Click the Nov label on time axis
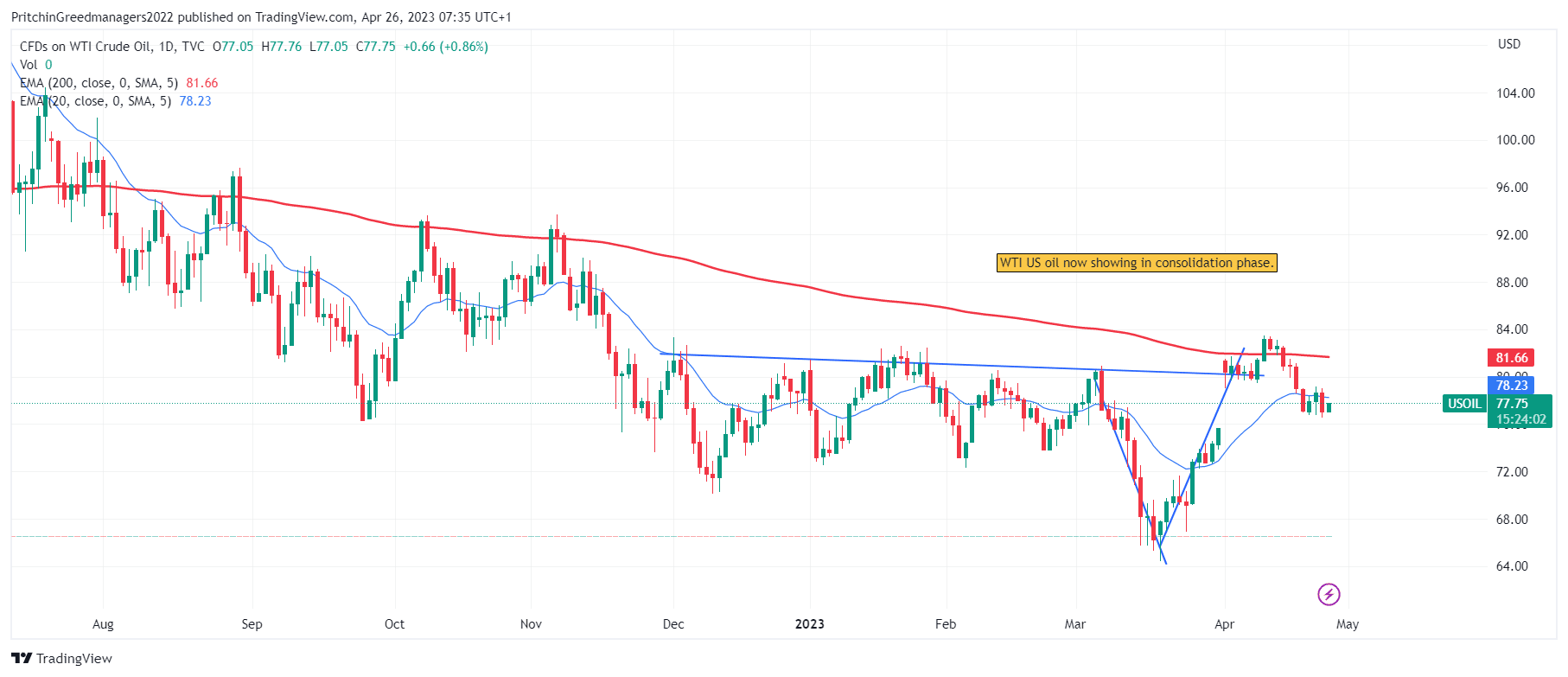Viewport: 1568px width, 677px height. [531, 624]
